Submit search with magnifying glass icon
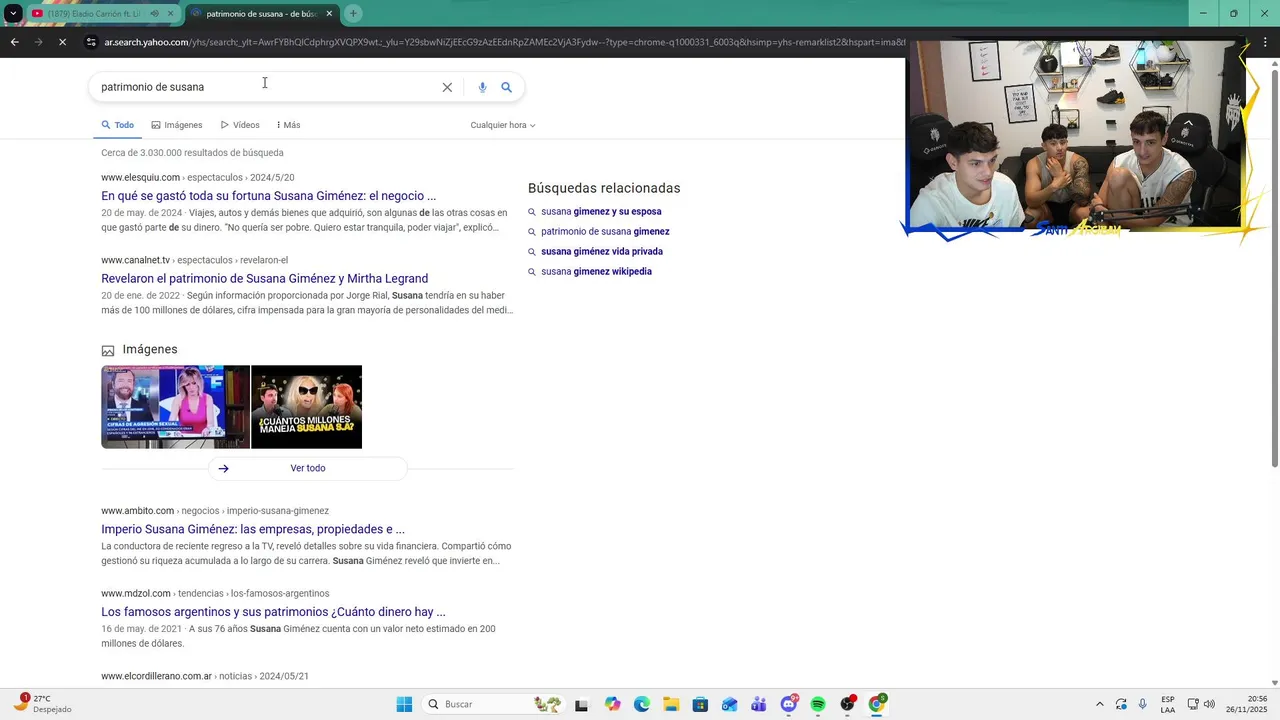This screenshot has height=720, width=1280. click(507, 87)
